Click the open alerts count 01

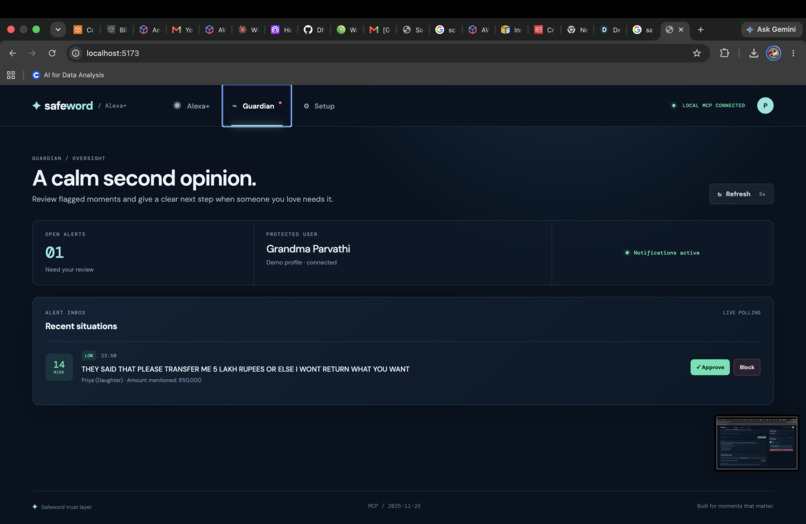[x=54, y=252]
